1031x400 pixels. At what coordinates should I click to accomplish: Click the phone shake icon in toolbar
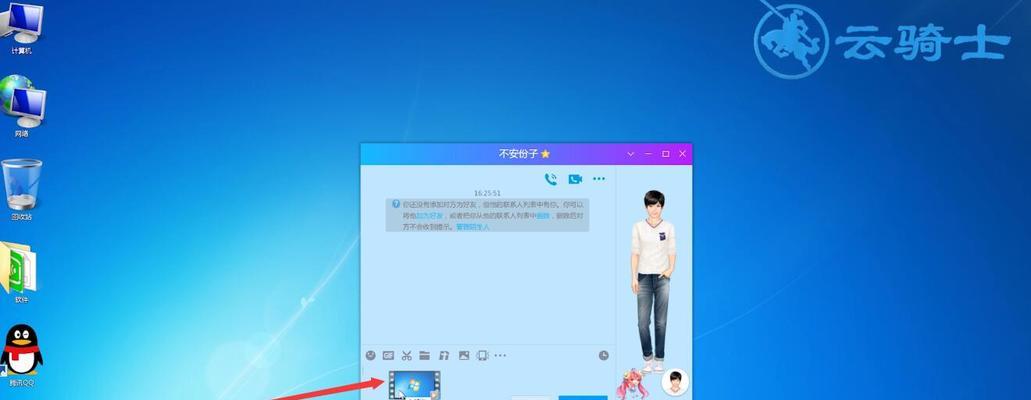click(482, 355)
